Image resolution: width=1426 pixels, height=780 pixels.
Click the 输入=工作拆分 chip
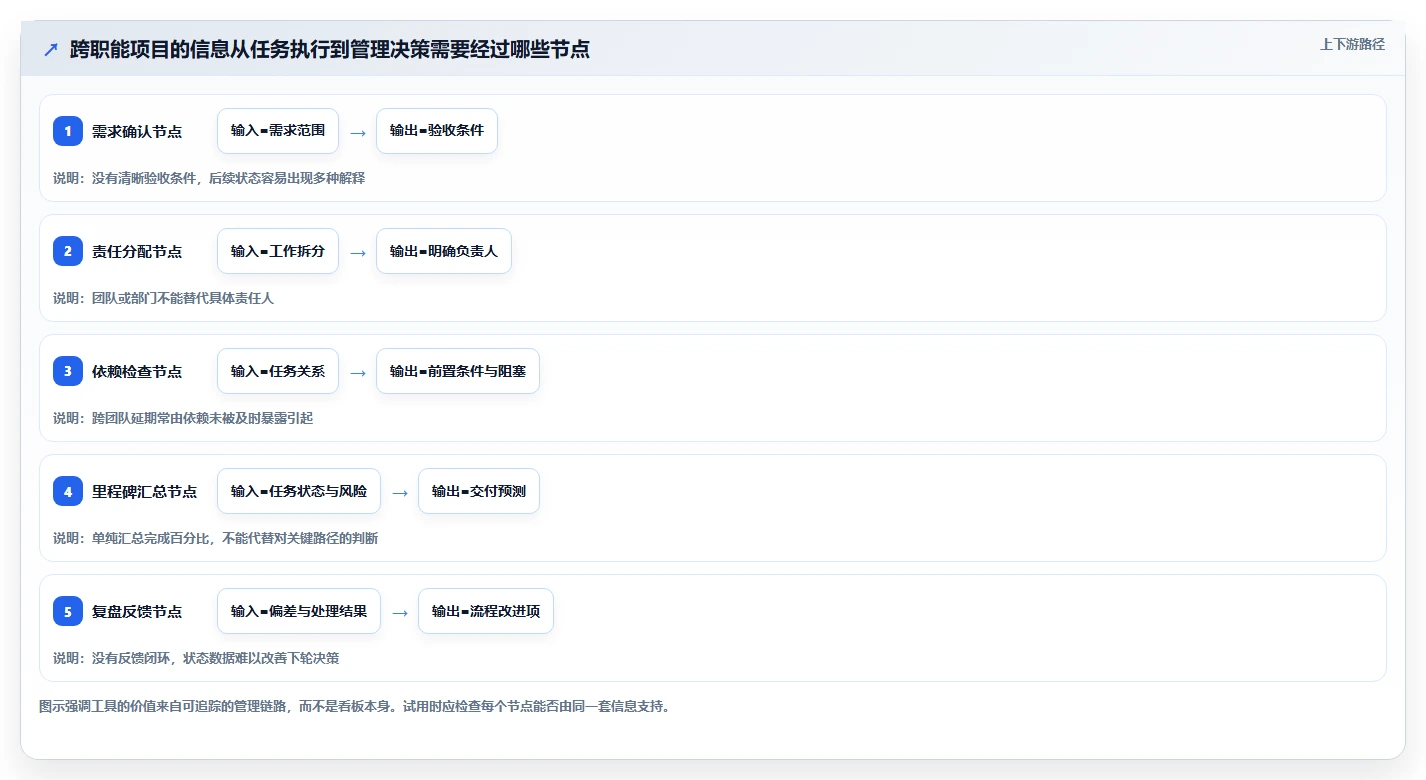[x=278, y=251]
